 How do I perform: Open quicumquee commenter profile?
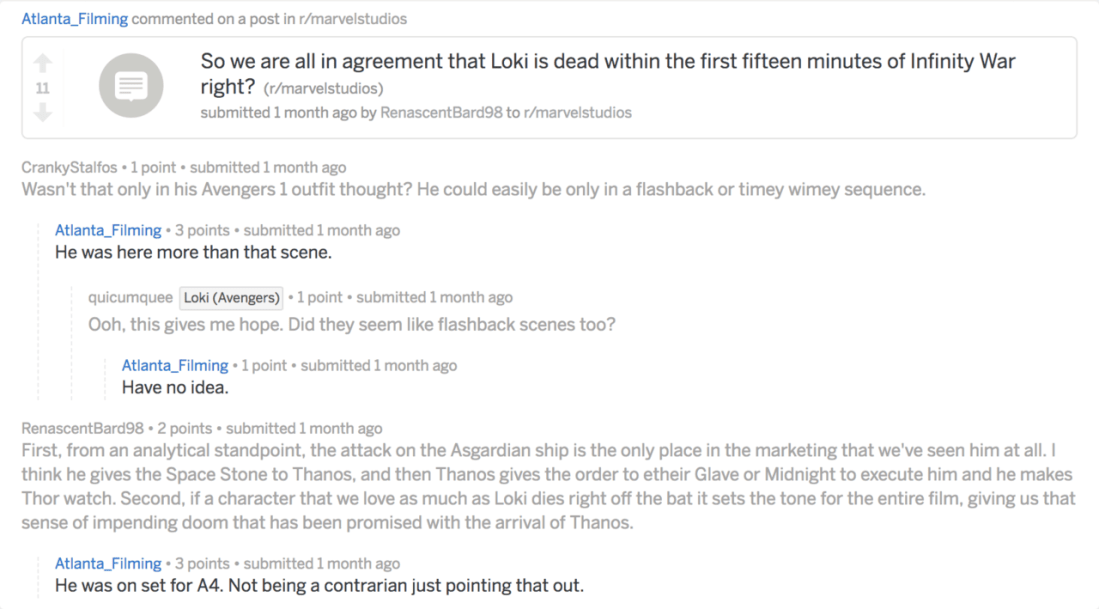(130, 297)
